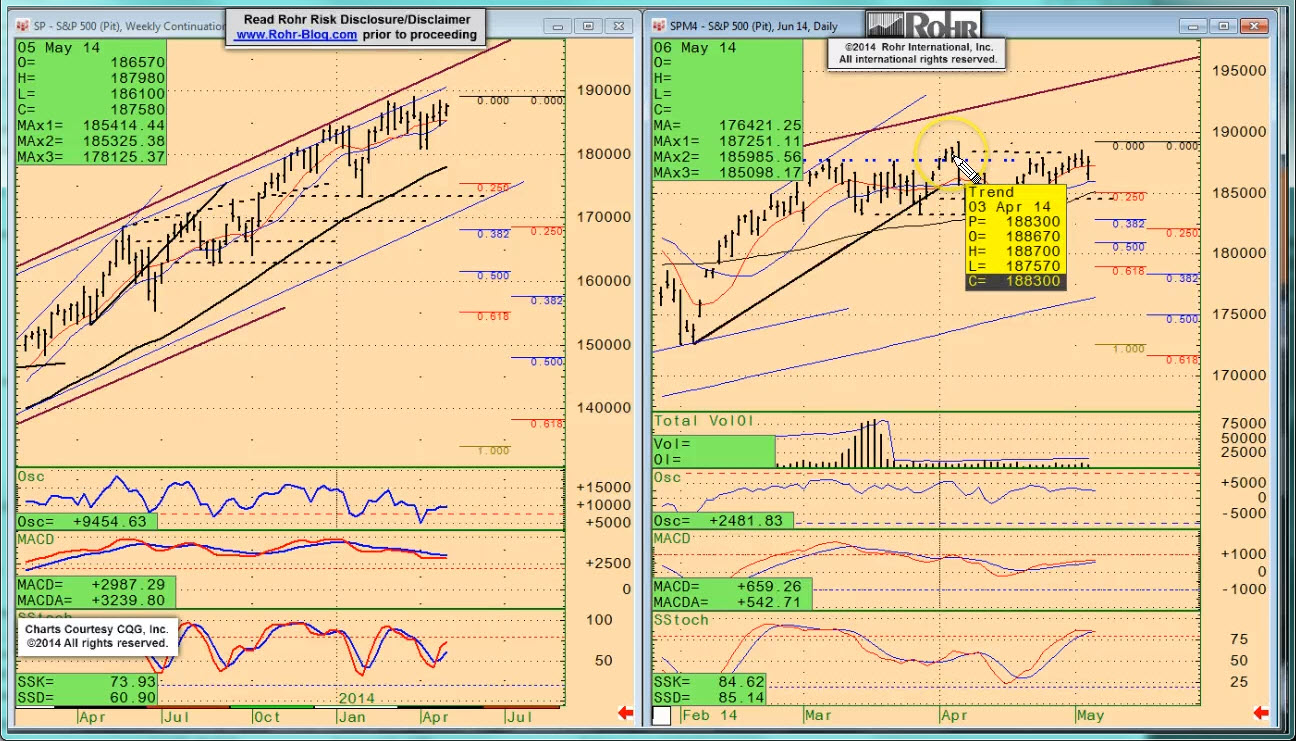The height and width of the screenshot is (741, 1296).
Task: Click red scroll arrow on weekly chart
Action: pyautogui.click(x=626, y=713)
